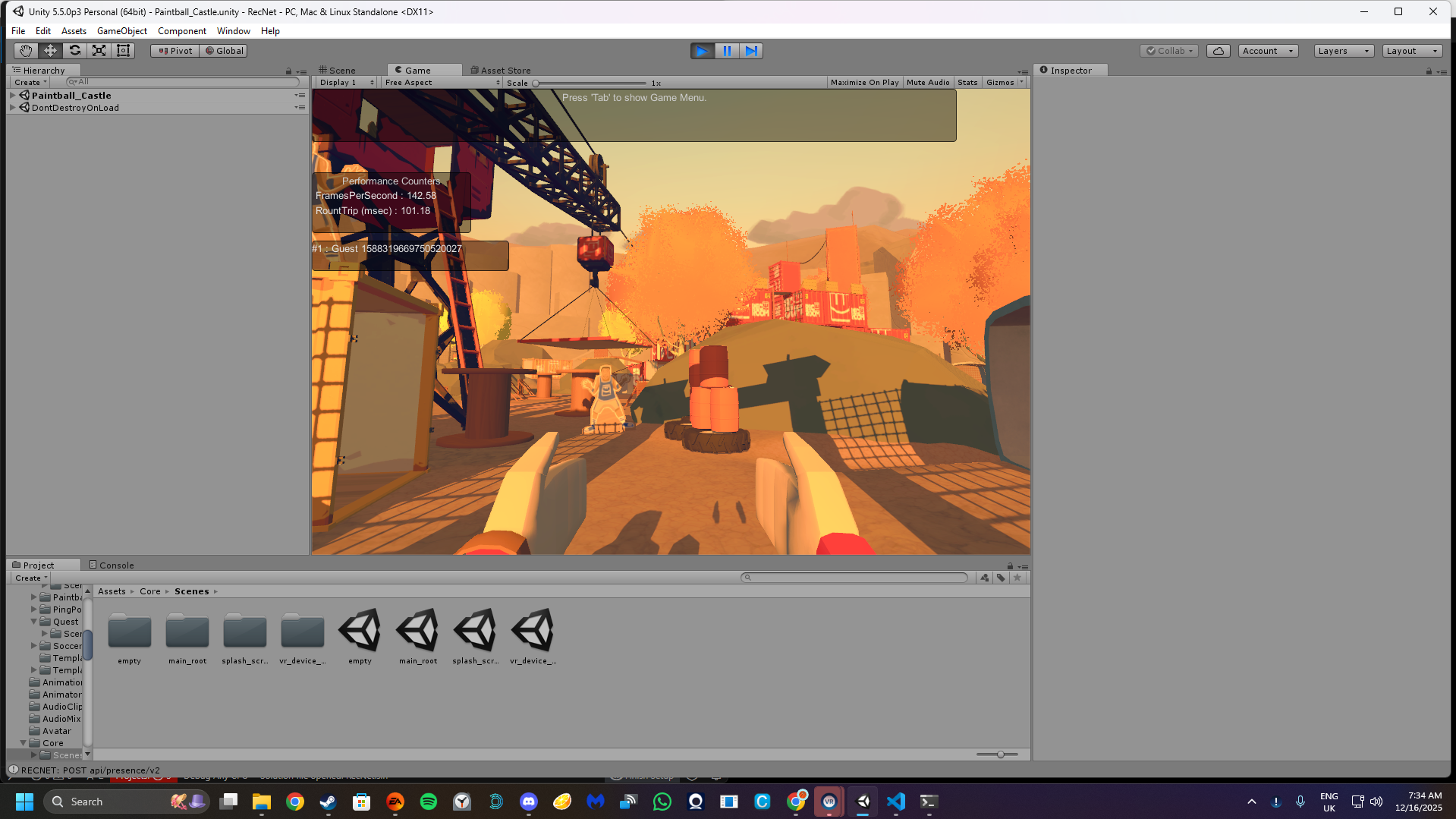Open the Project Create dropdown
Image resolution: width=1456 pixels, height=819 pixels.
coord(31,578)
